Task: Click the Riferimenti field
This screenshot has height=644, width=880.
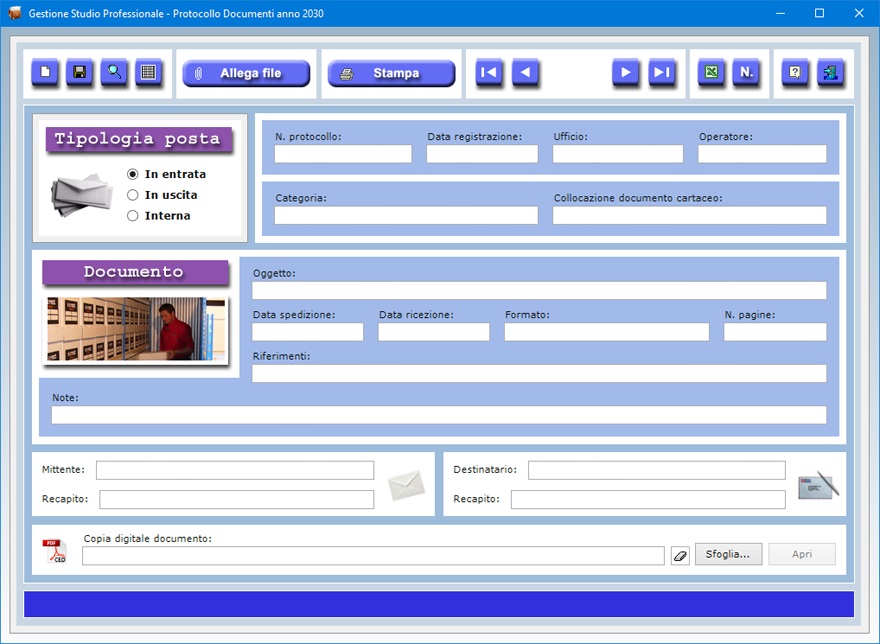Action: coord(539,373)
